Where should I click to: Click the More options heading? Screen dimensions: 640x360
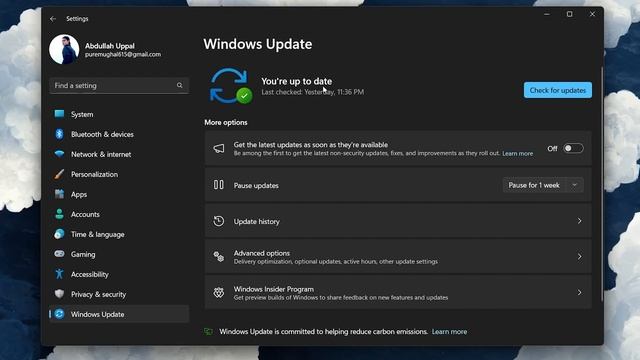coord(226,122)
